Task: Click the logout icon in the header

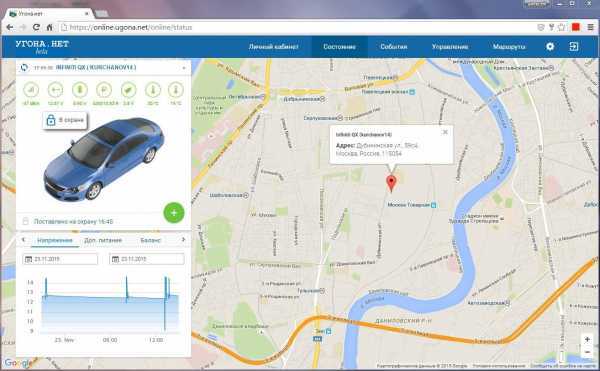Action: 574,47
